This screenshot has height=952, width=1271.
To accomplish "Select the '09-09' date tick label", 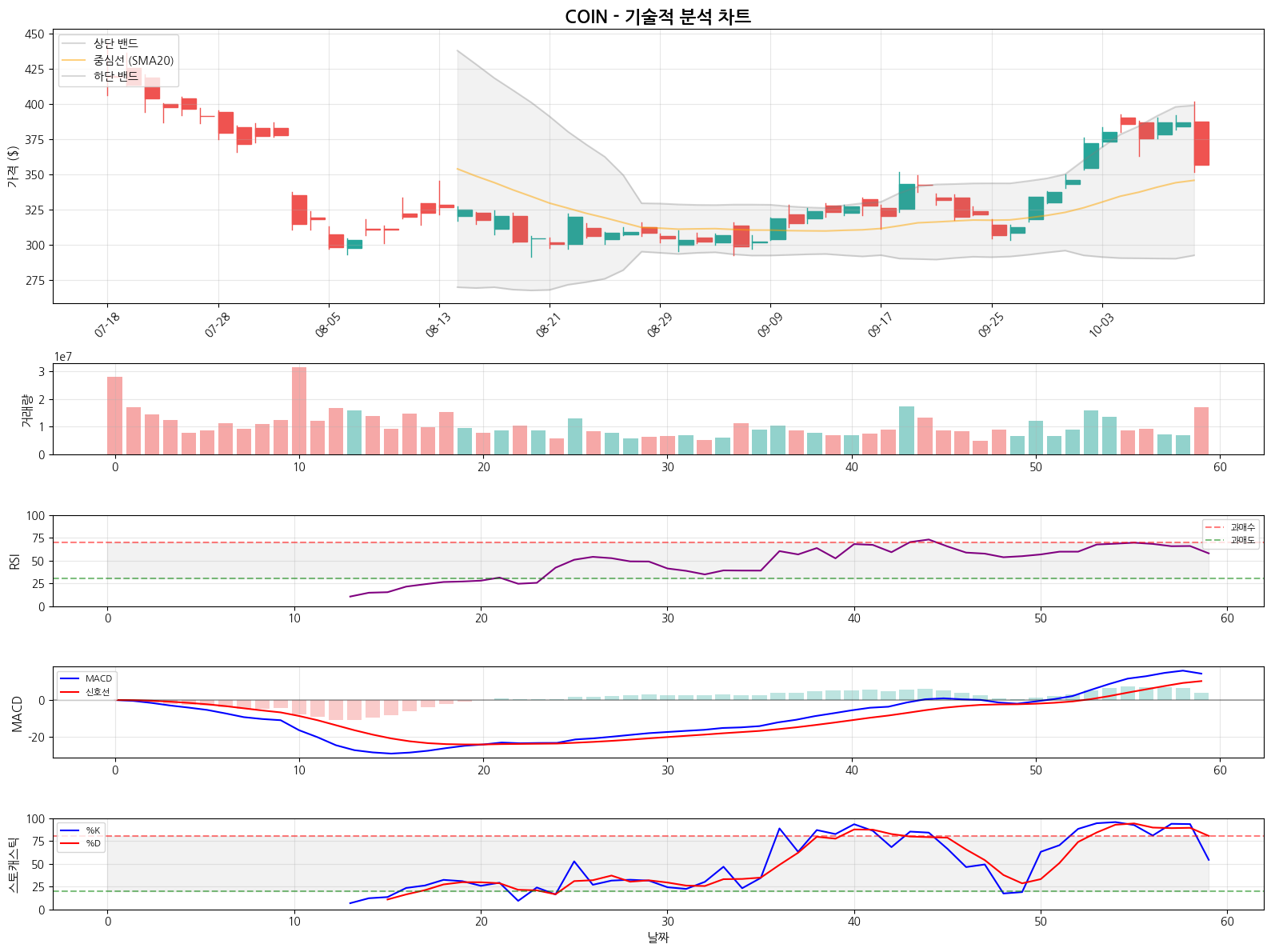I will tap(769, 326).
